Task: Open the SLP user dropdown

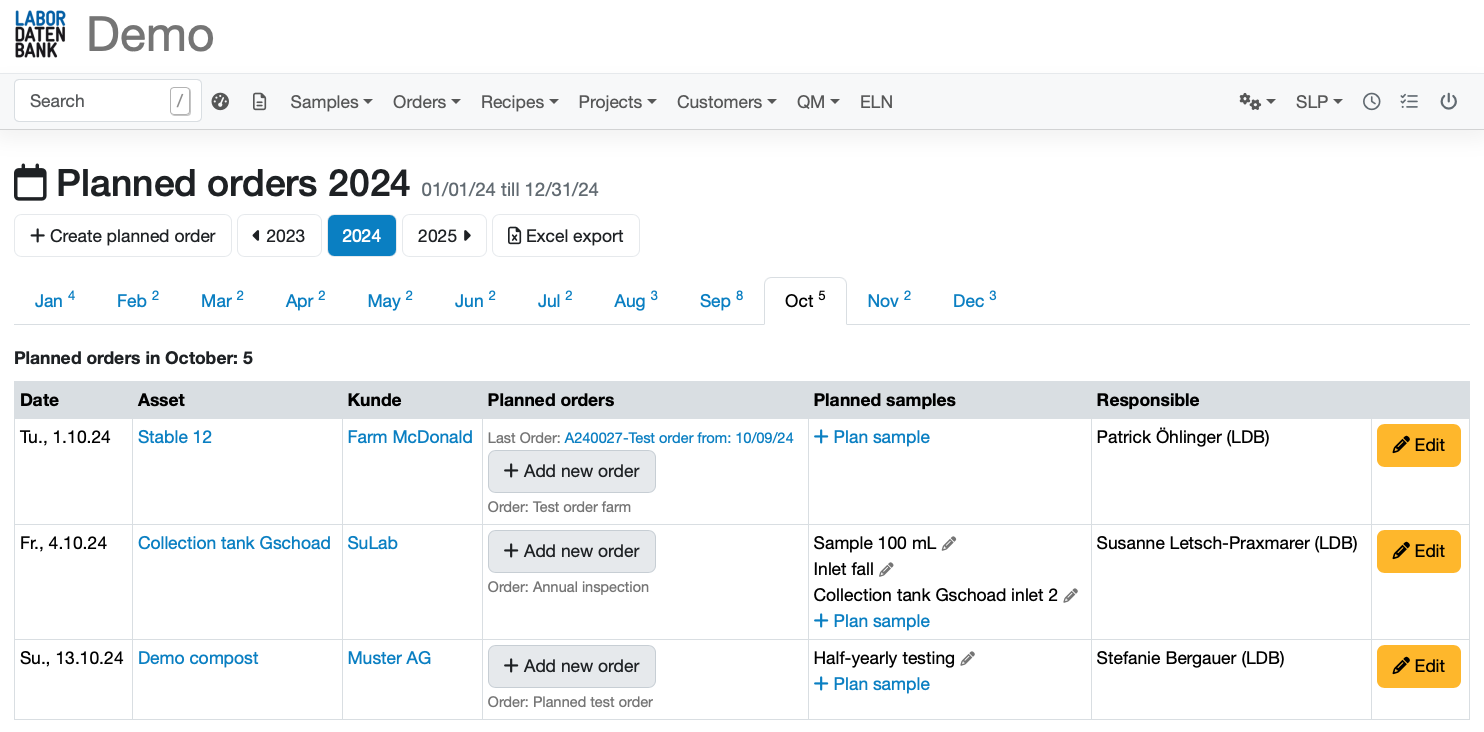Action: pyautogui.click(x=1318, y=102)
